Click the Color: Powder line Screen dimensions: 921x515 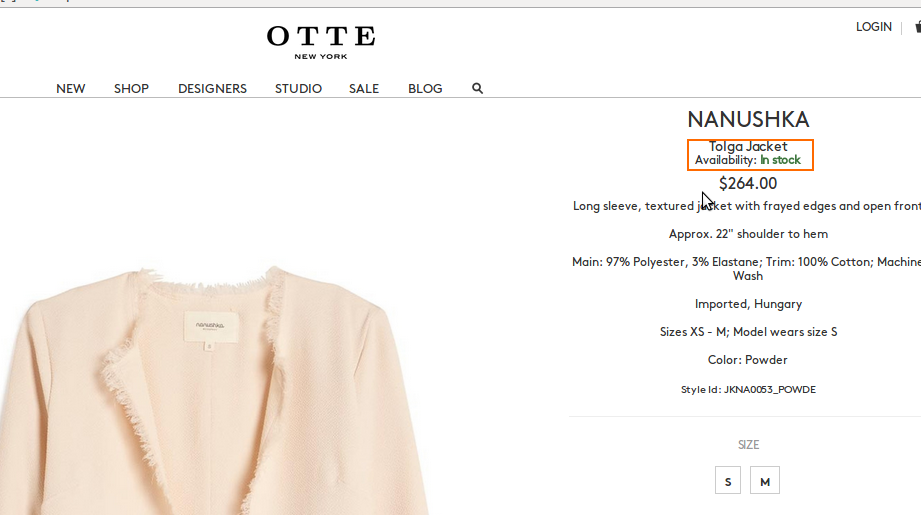click(x=748, y=360)
